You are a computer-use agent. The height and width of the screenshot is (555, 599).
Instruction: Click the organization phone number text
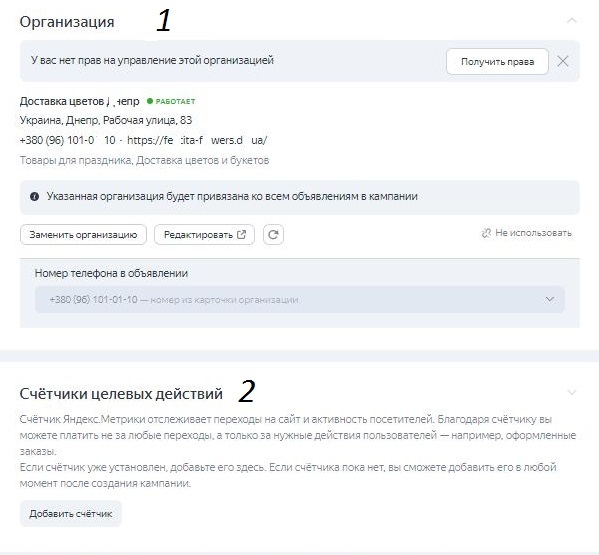tap(68, 140)
